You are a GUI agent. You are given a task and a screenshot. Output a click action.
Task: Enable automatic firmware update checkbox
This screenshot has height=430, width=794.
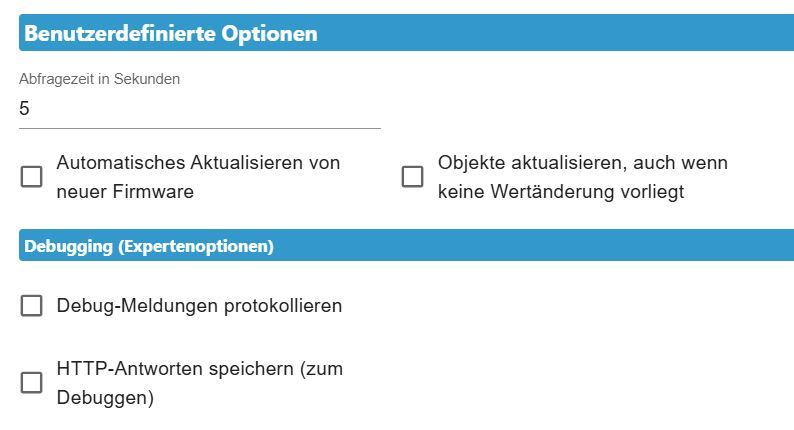point(32,177)
